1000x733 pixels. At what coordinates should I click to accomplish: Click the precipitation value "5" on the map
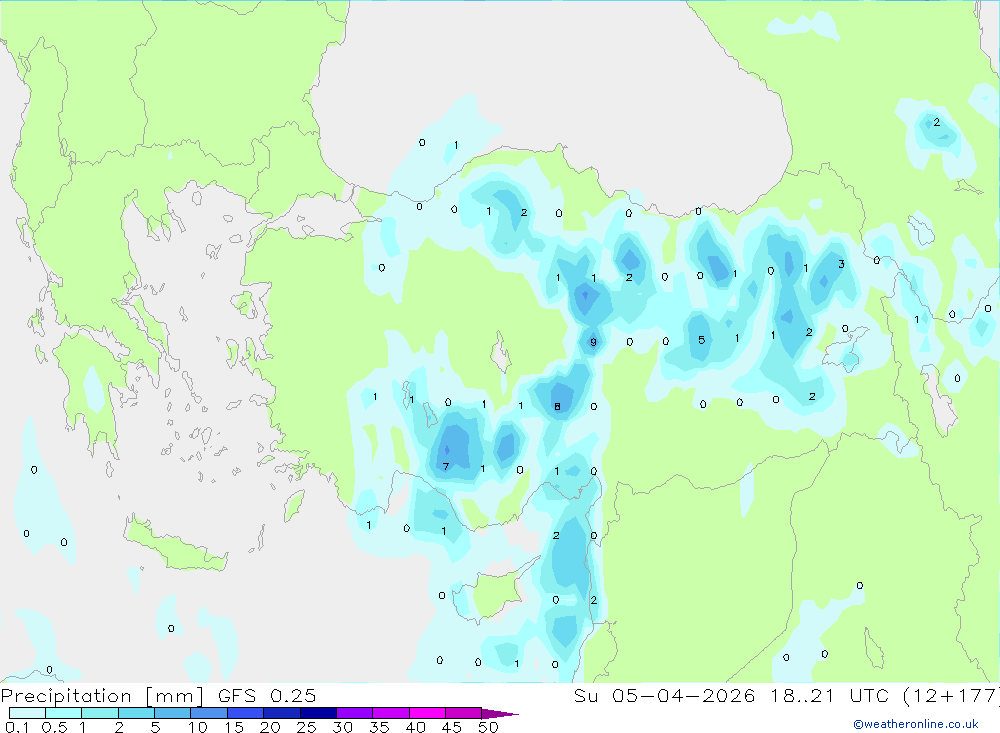[x=702, y=340]
